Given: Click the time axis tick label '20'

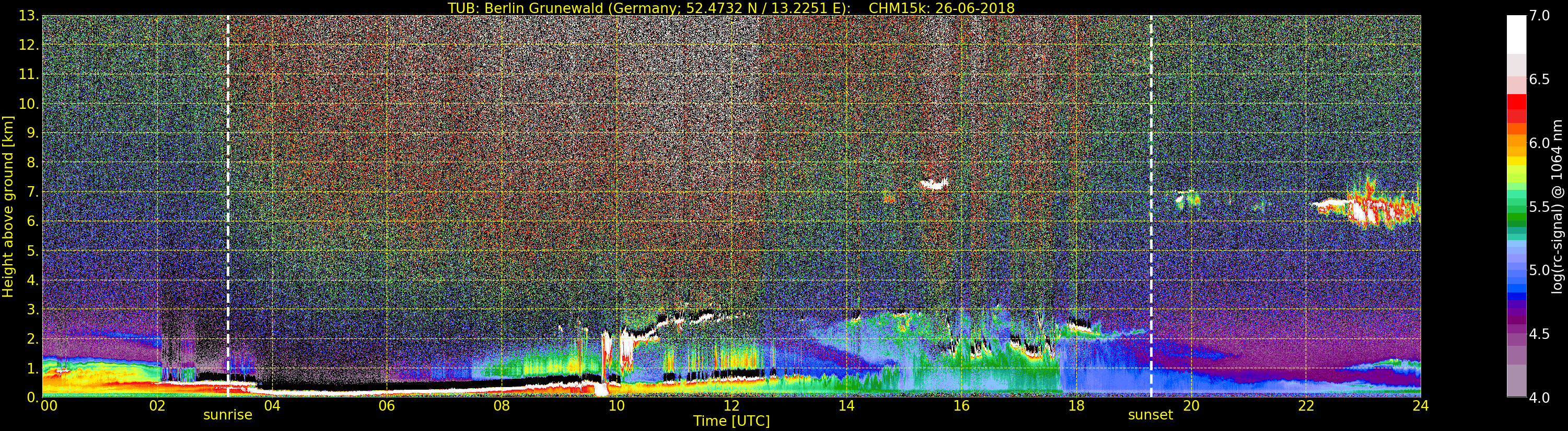Looking at the screenshot, I should 1191,406.
